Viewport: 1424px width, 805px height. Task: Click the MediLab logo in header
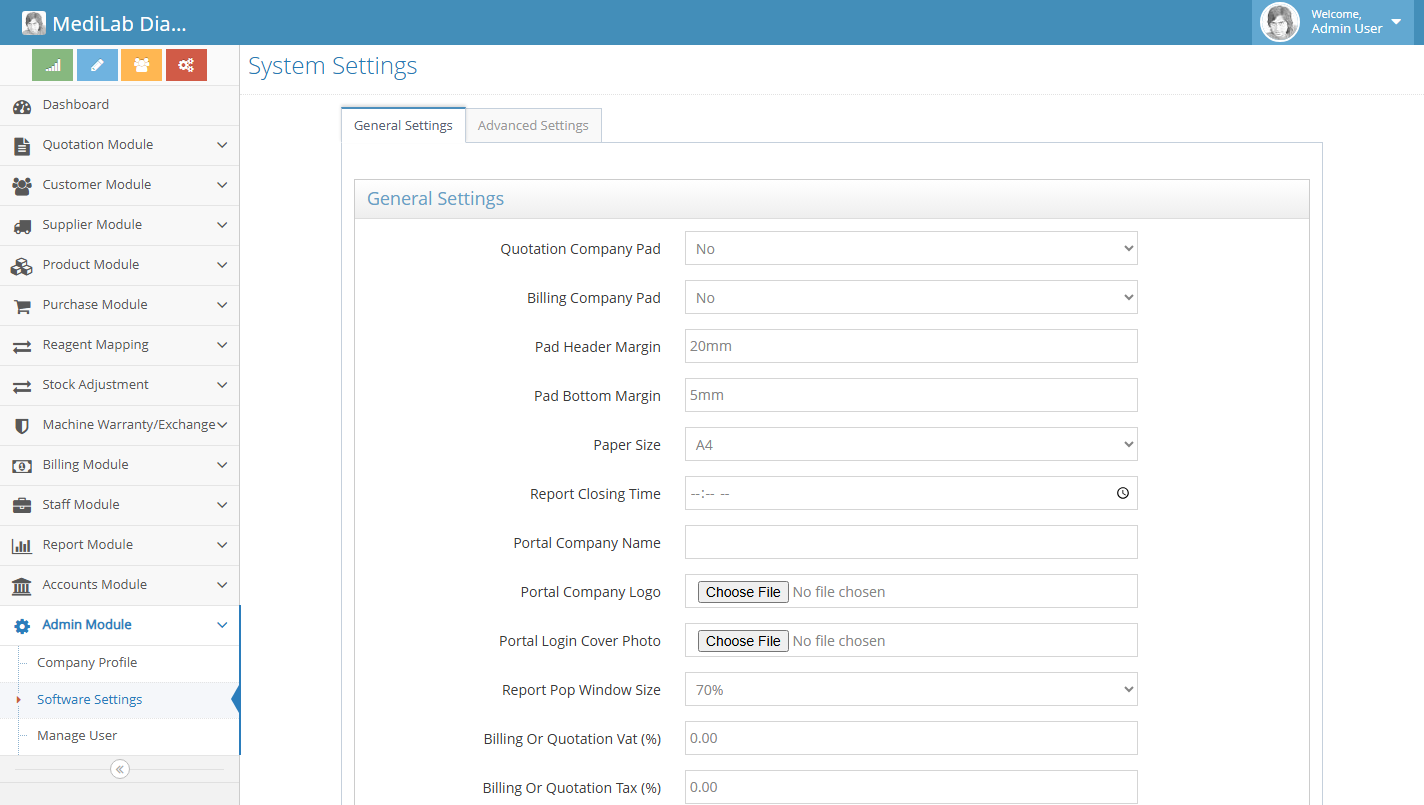click(x=34, y=23)
